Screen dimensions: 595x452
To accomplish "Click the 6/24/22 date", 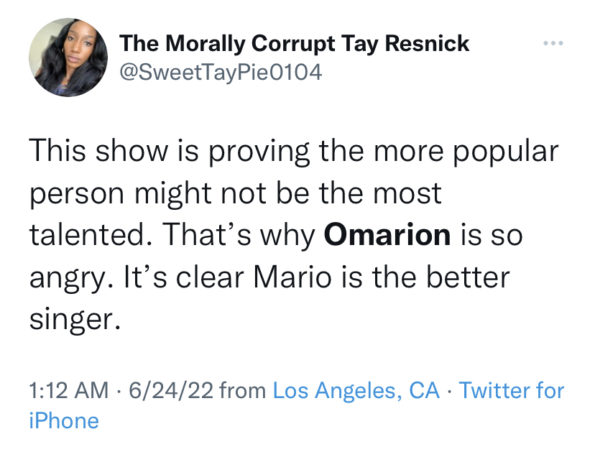I will 171,390.
